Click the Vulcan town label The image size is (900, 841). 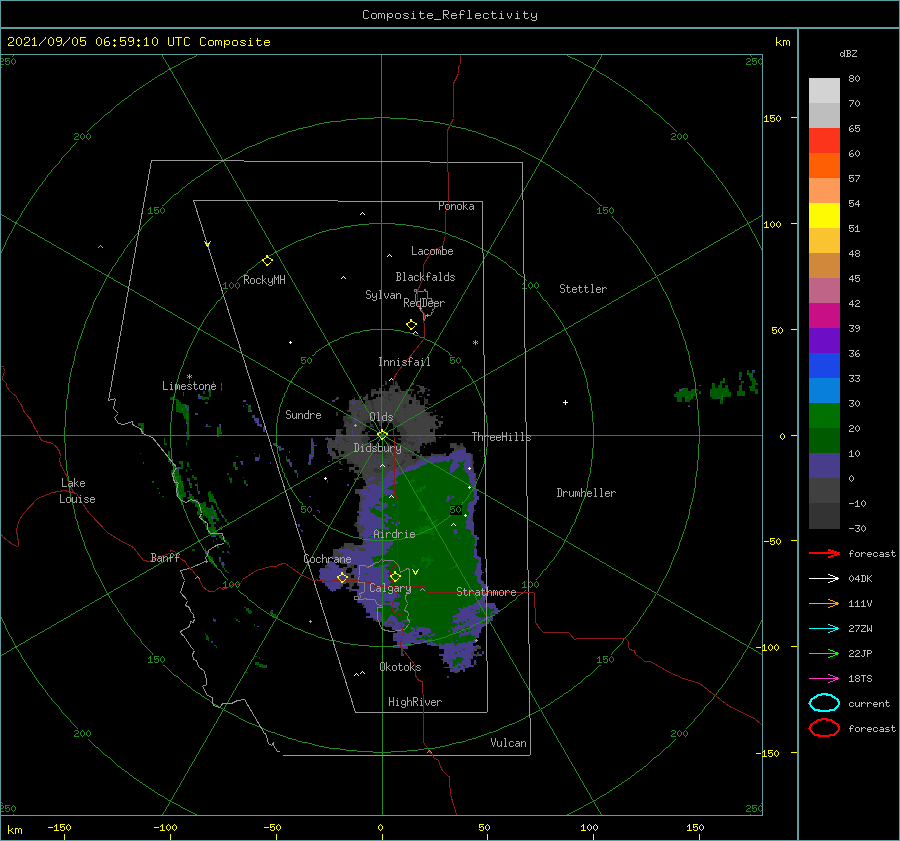click(x=508, y=743)
